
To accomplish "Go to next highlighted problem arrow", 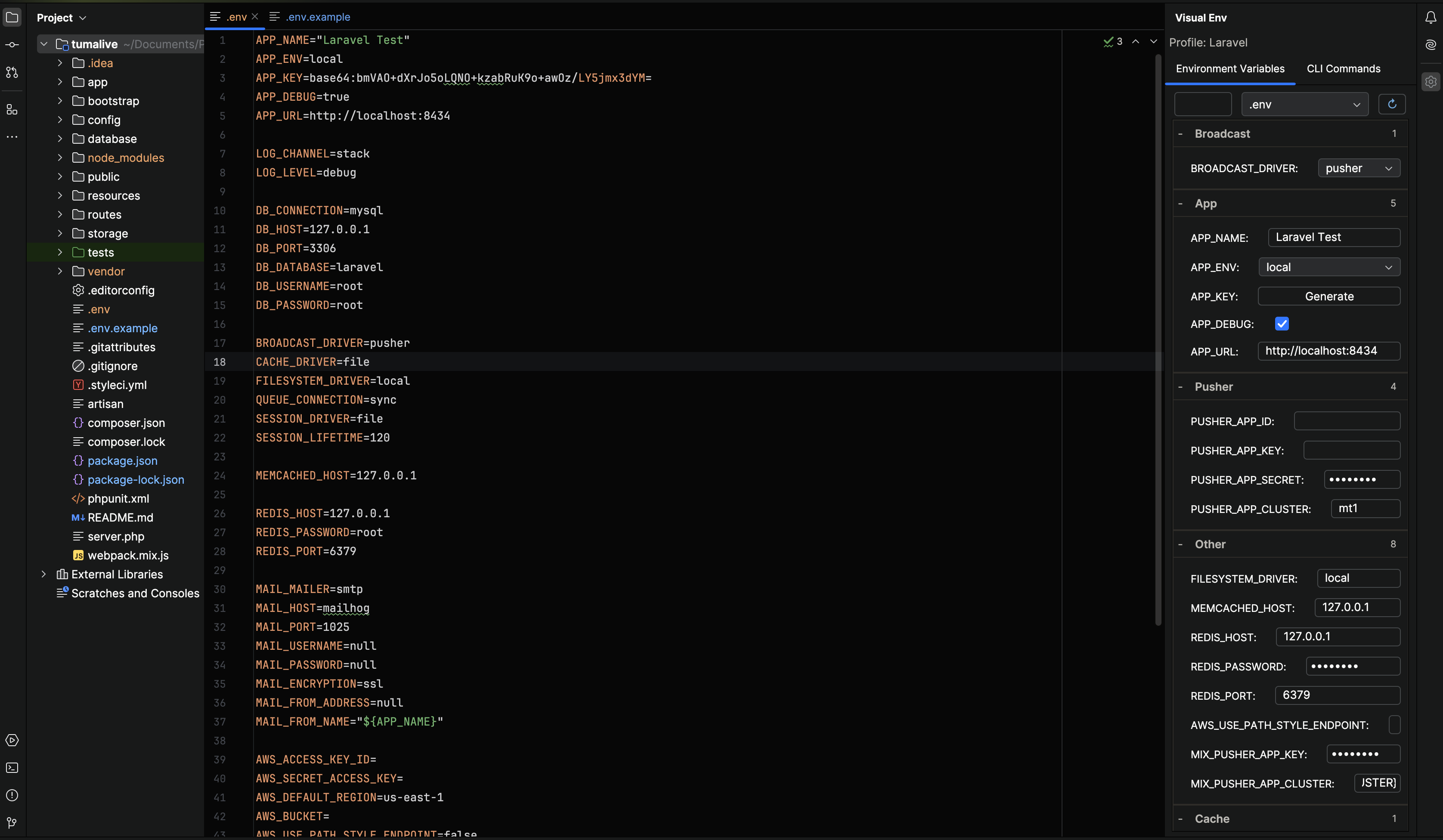I will [1153, 41].
